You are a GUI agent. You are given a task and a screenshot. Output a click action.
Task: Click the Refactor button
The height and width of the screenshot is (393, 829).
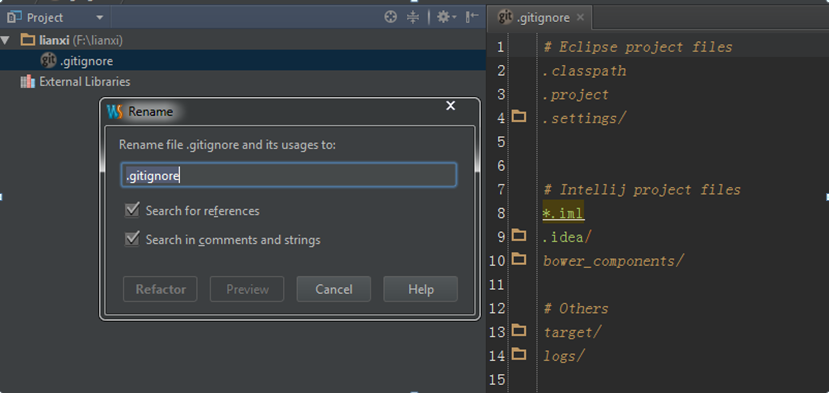tap(160, 289)
